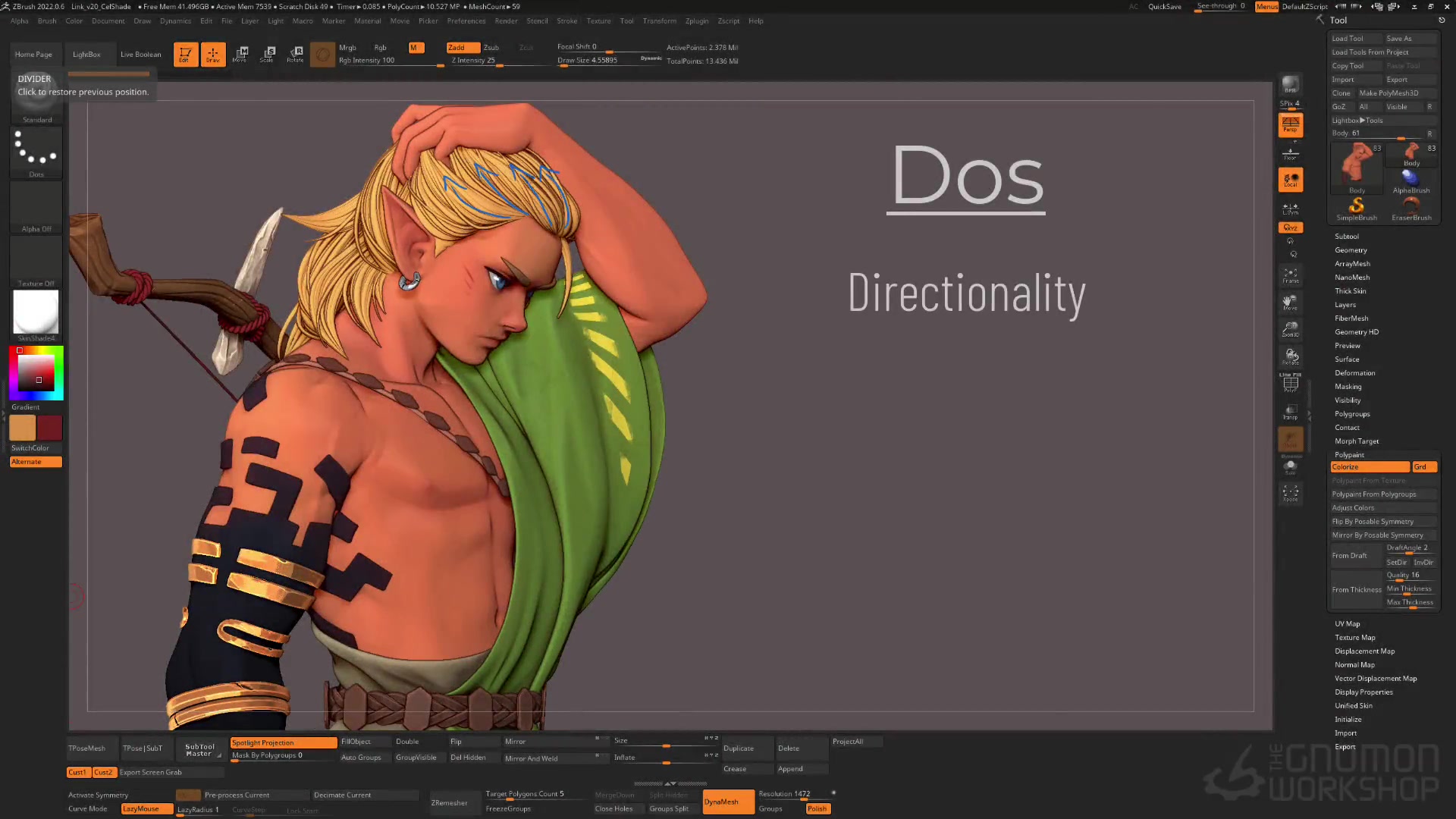This screenshot has width=1456, height=819.
Task: Click Polypaint From Polygroups
Action: tap(1383, 494)
